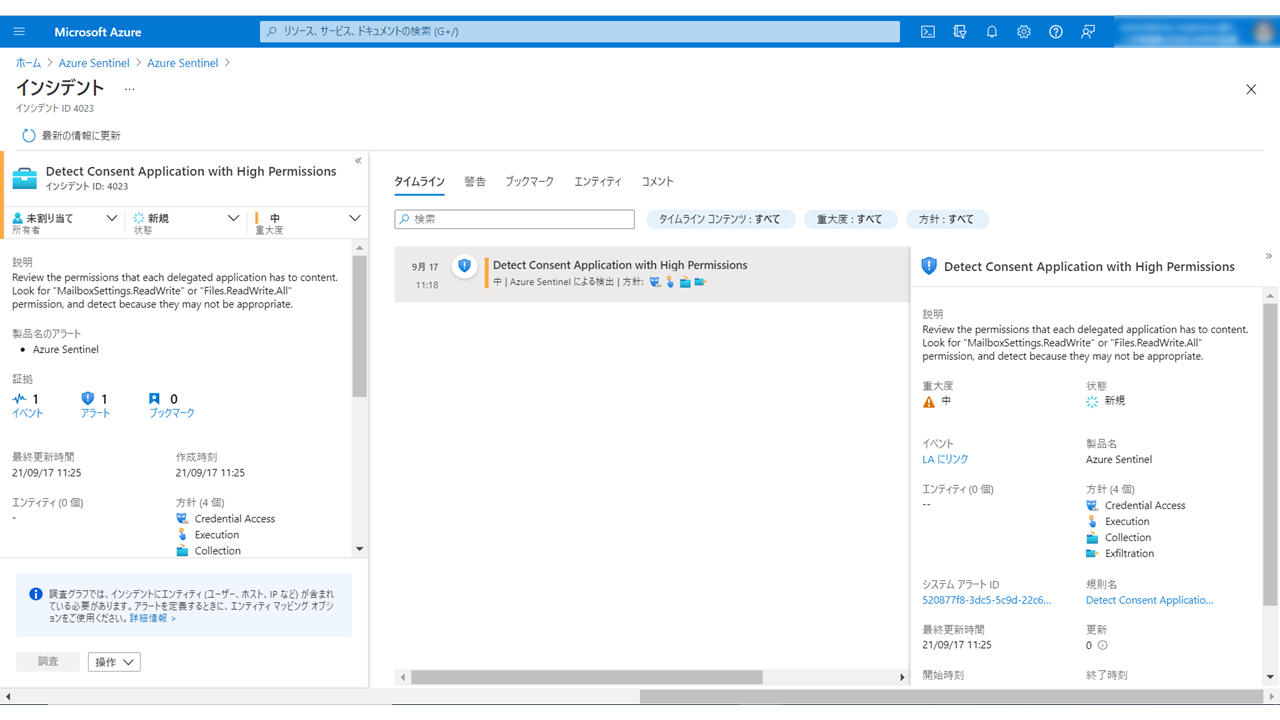Open the Azure portal hamburger menu

point(19,32)
